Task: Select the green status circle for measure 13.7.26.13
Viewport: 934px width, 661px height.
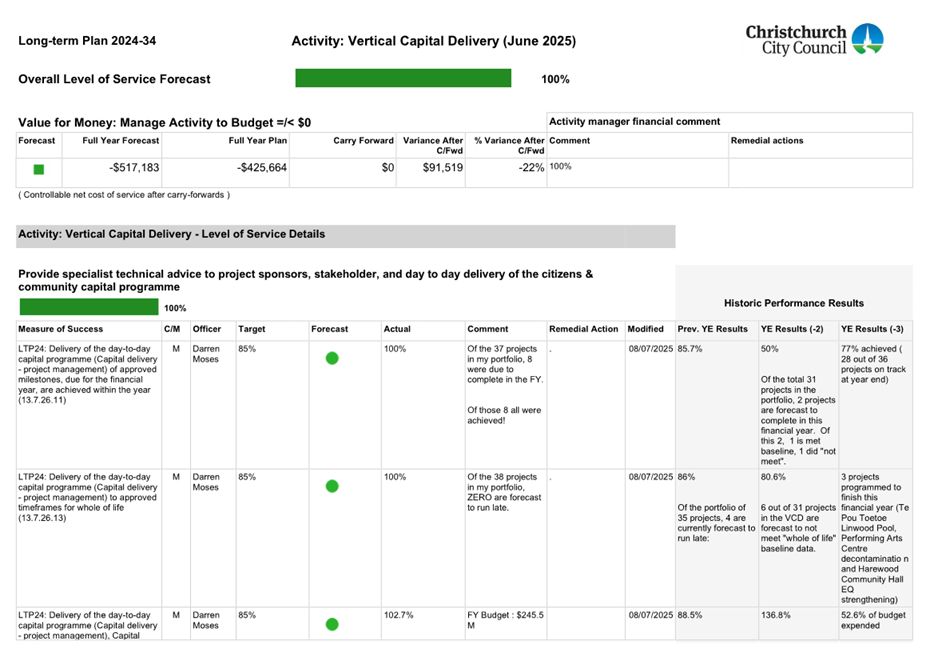Action: pos(331,487)
